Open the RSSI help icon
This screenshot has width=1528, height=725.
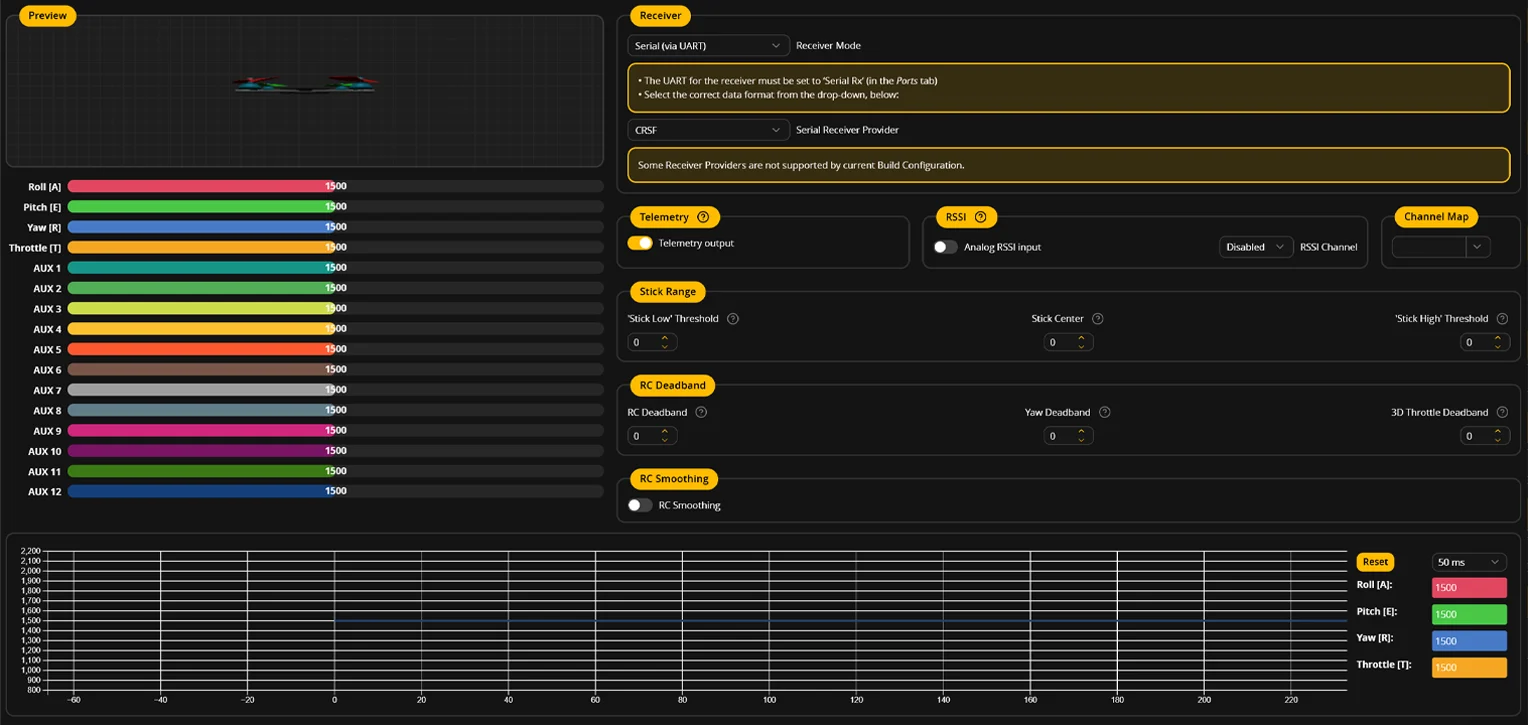980,217
